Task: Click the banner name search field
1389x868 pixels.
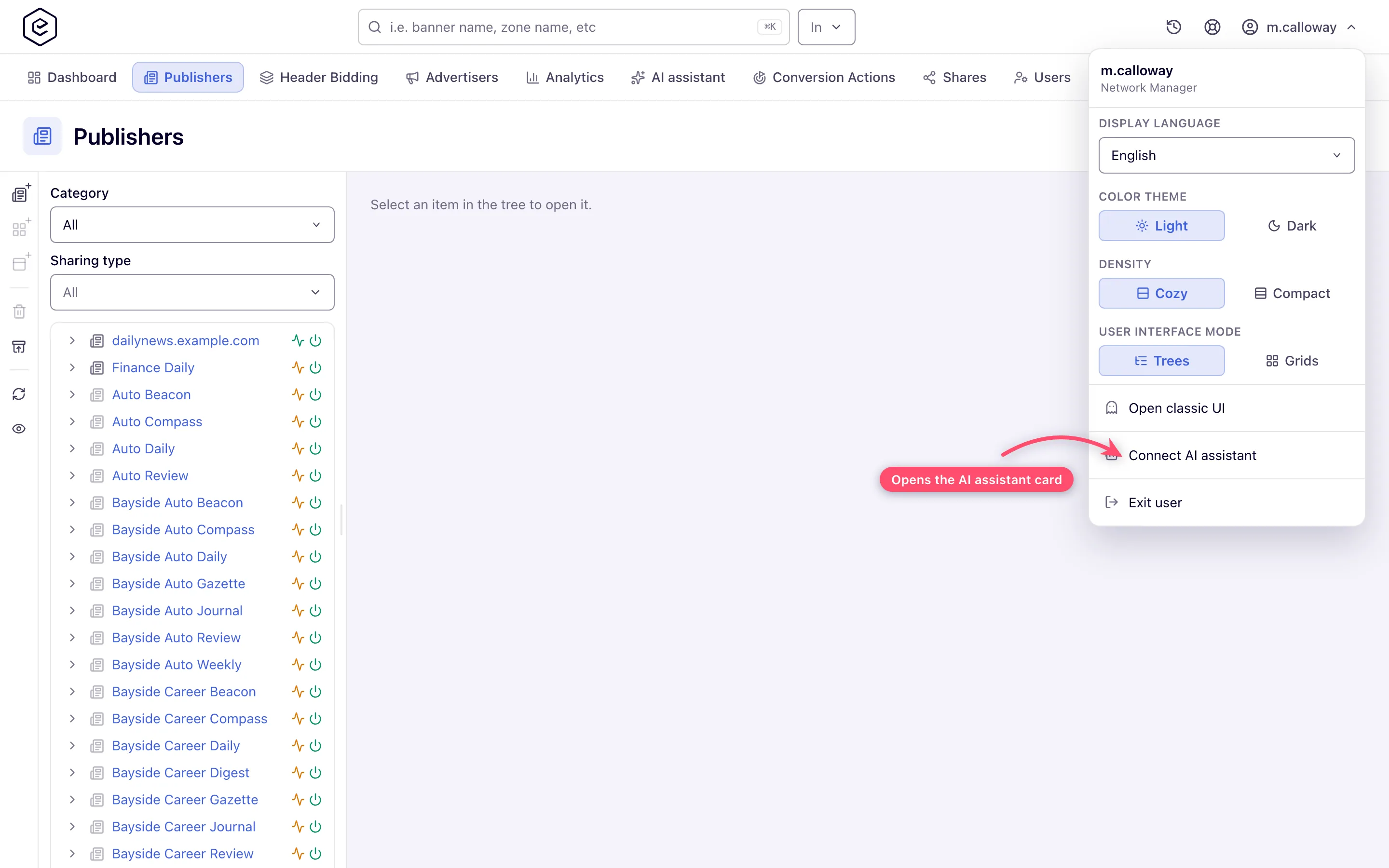Action: click(x=573, y=27)
